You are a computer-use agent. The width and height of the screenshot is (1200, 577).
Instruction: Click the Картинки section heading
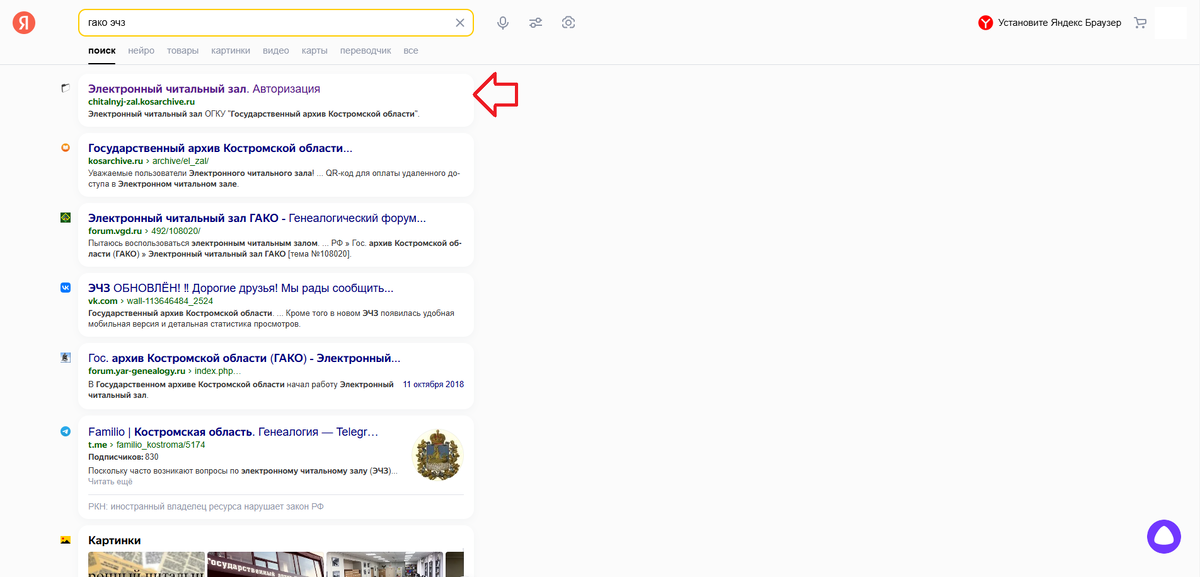114,541
